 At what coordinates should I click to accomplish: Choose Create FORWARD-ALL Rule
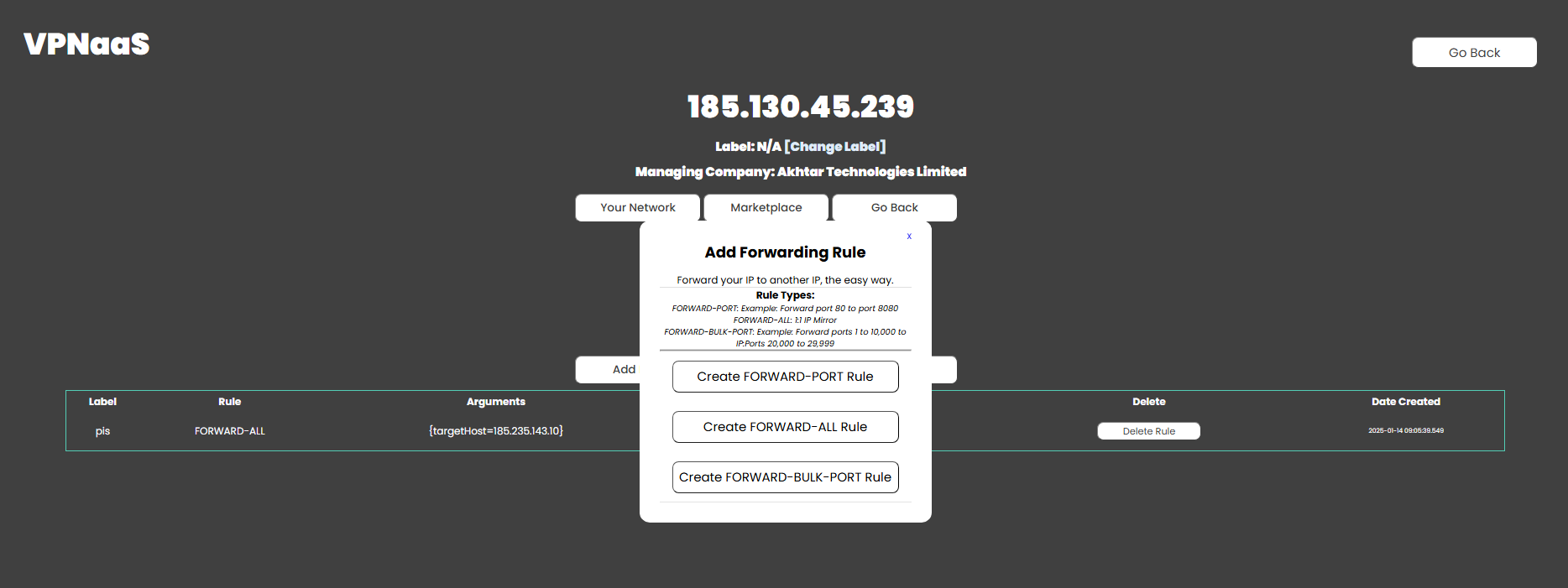tap(785, 427)
